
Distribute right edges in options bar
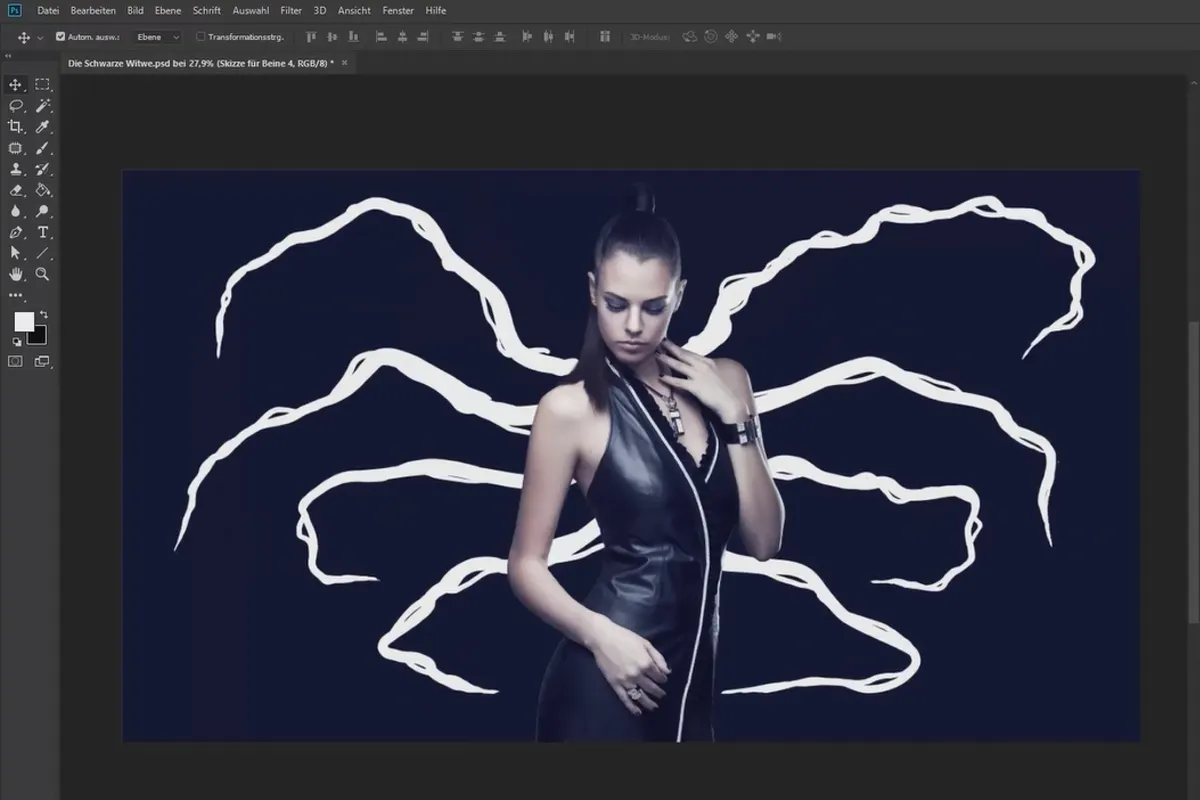click(570, 37)
